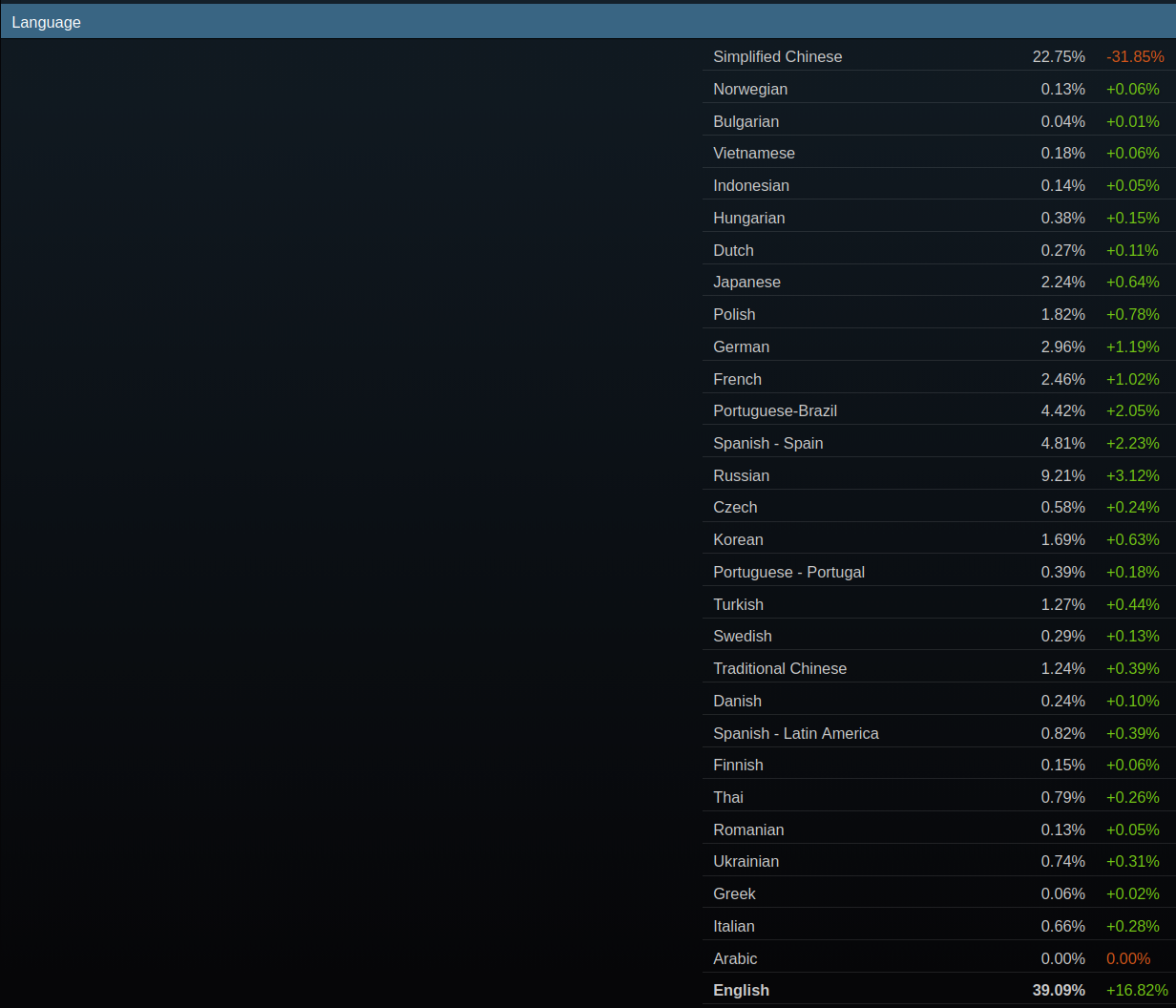This screenshot has width=1176, height=1008.
Task: Select the Swedish language row
Action: tap(939, 636)
